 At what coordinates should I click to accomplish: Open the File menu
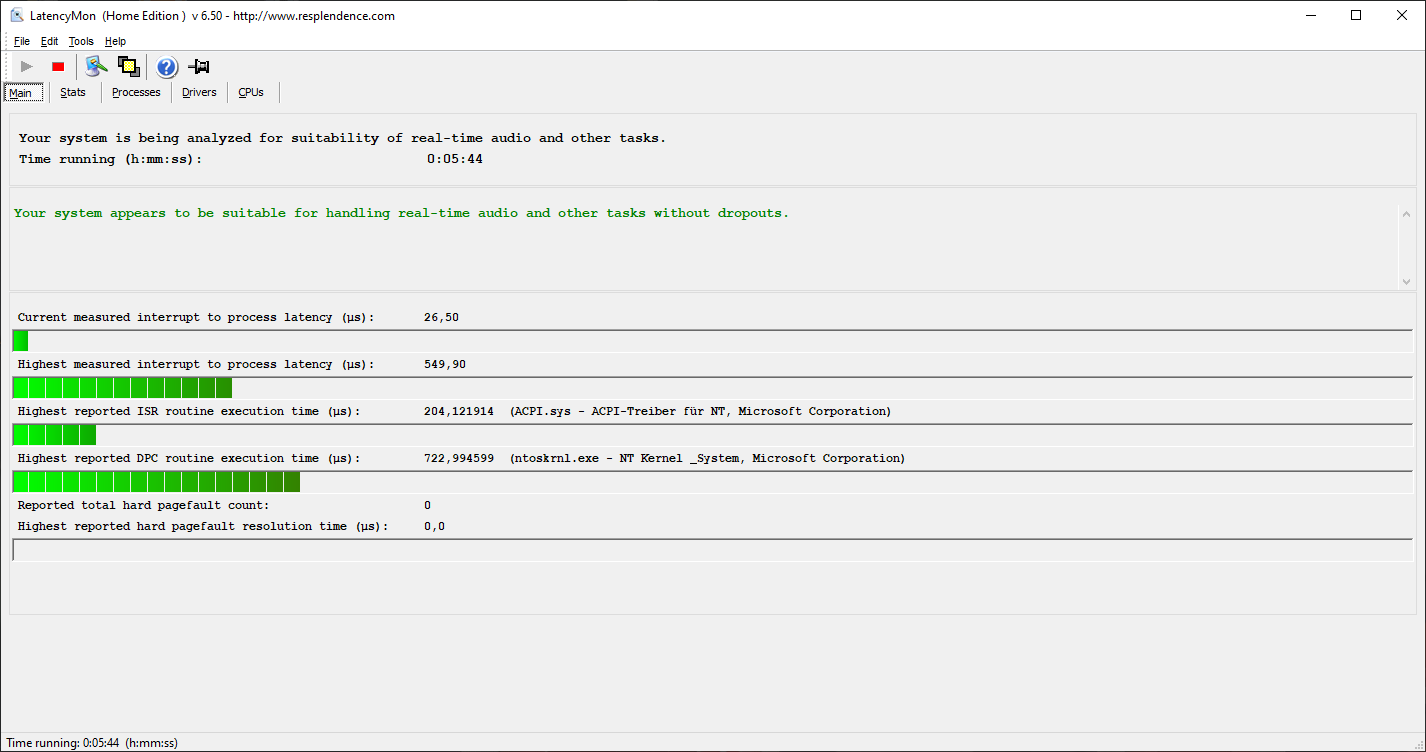point(22,41)
